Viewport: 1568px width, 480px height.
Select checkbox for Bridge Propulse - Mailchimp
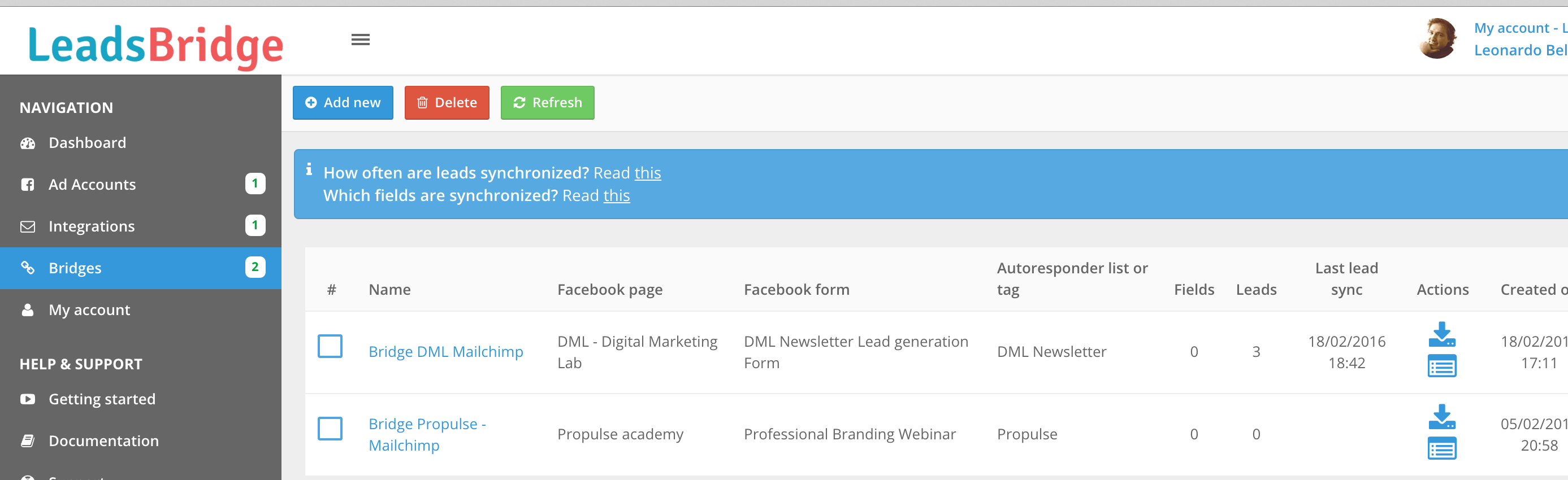pos(330,428)
